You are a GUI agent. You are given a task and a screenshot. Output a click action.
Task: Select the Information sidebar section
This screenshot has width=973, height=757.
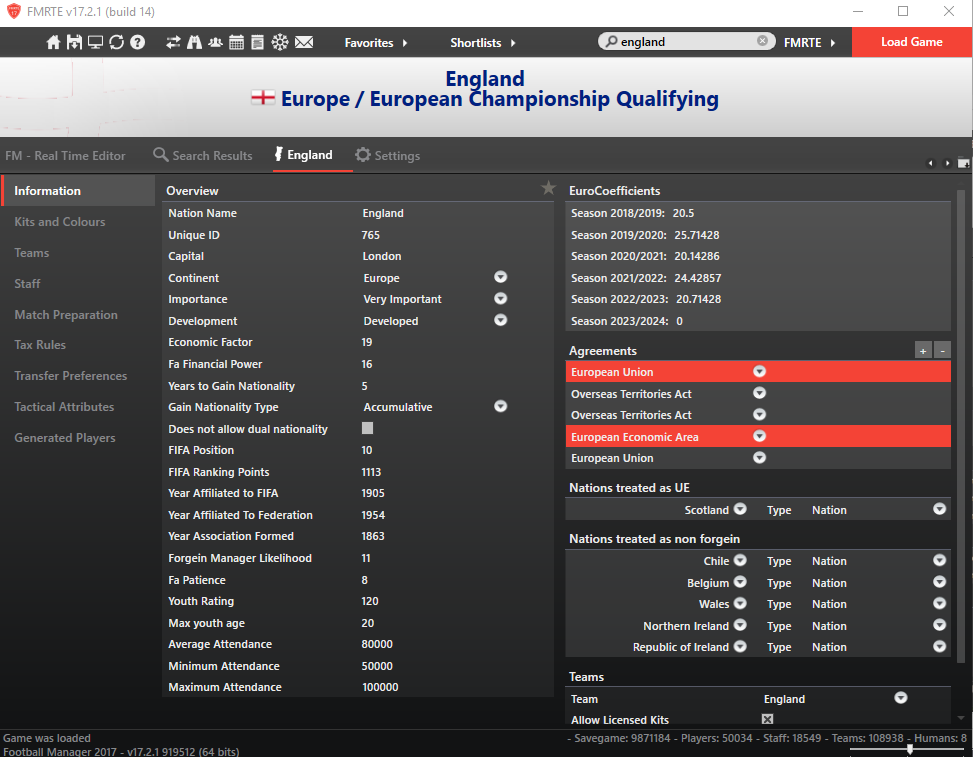pos(78,190)
